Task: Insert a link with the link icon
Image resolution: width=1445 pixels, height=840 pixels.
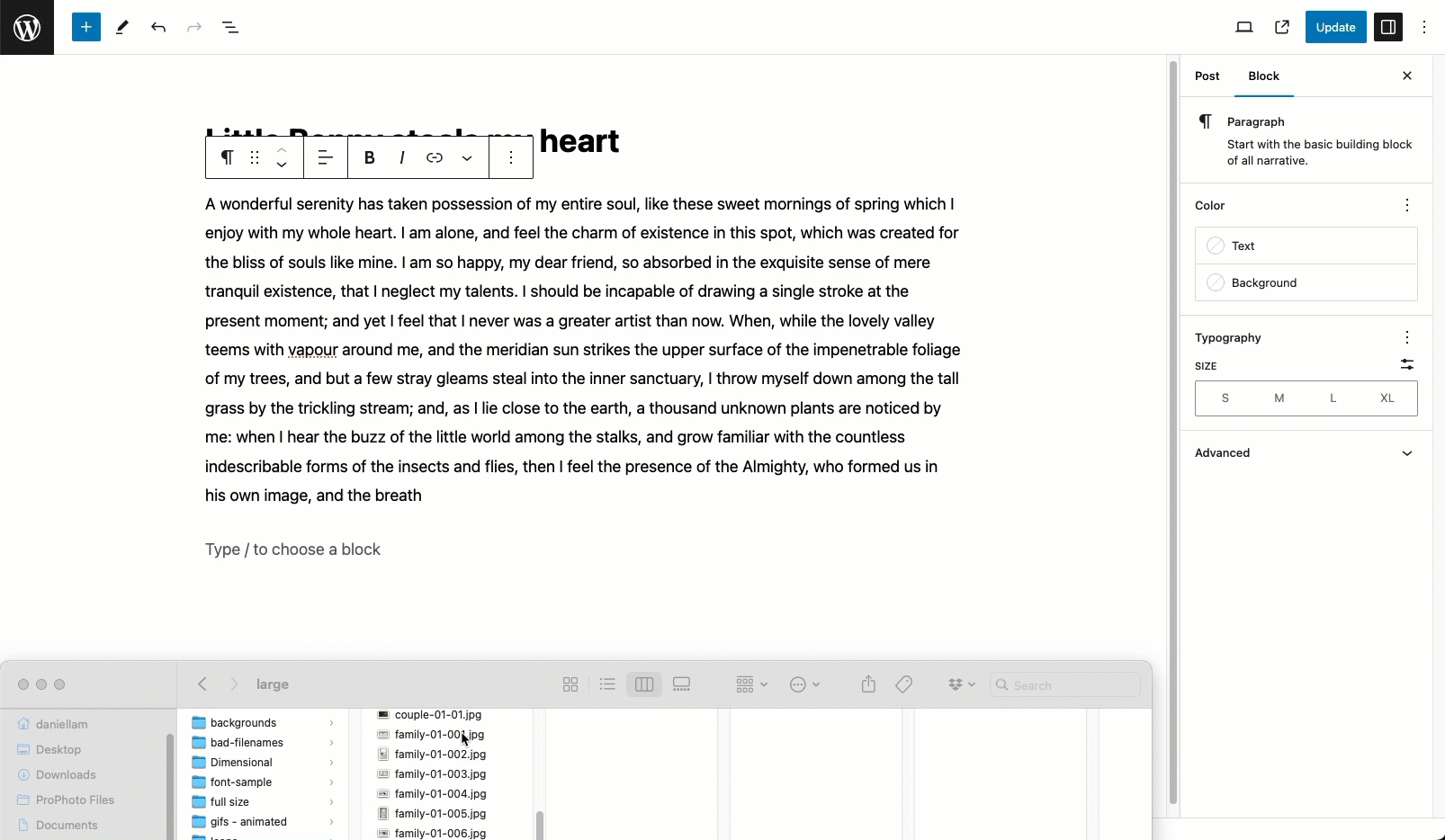Action: tap(435, 157)
